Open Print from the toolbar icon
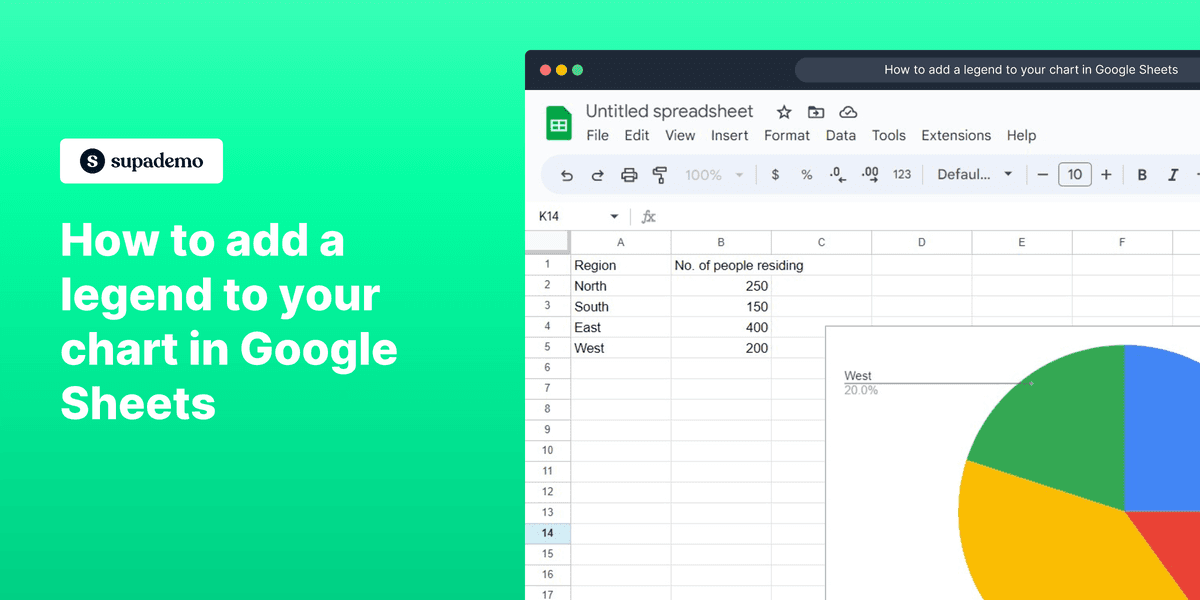 [x=628, y=174]
